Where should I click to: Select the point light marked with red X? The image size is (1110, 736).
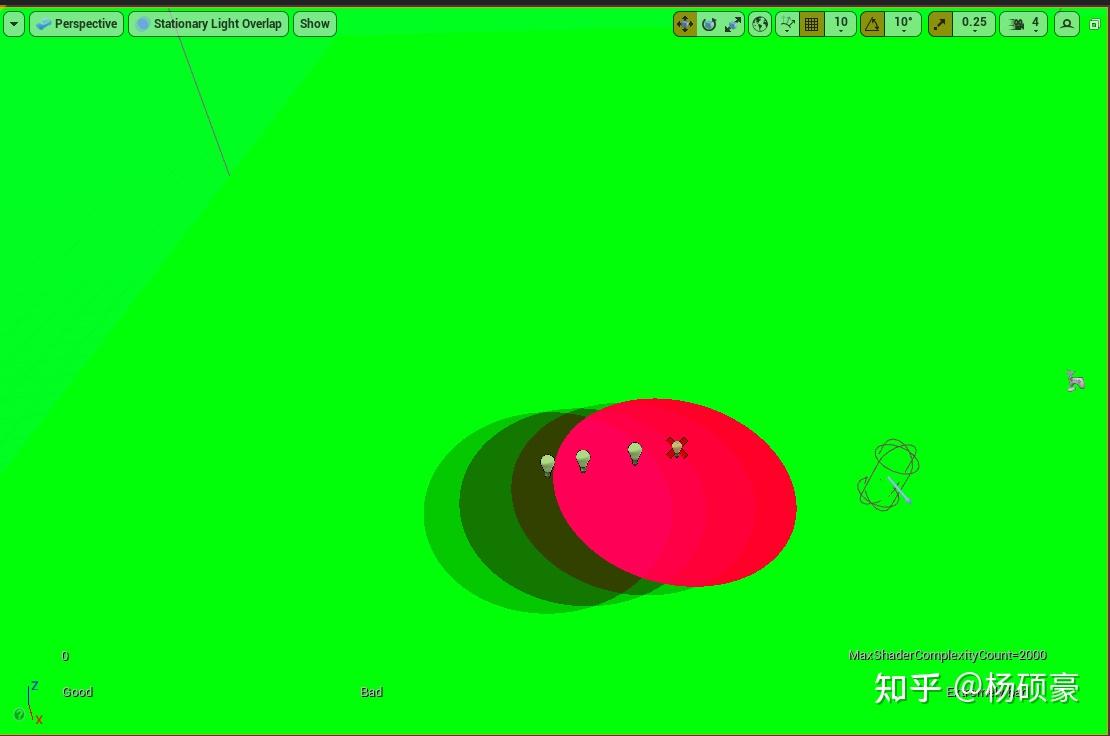(677, 447)
